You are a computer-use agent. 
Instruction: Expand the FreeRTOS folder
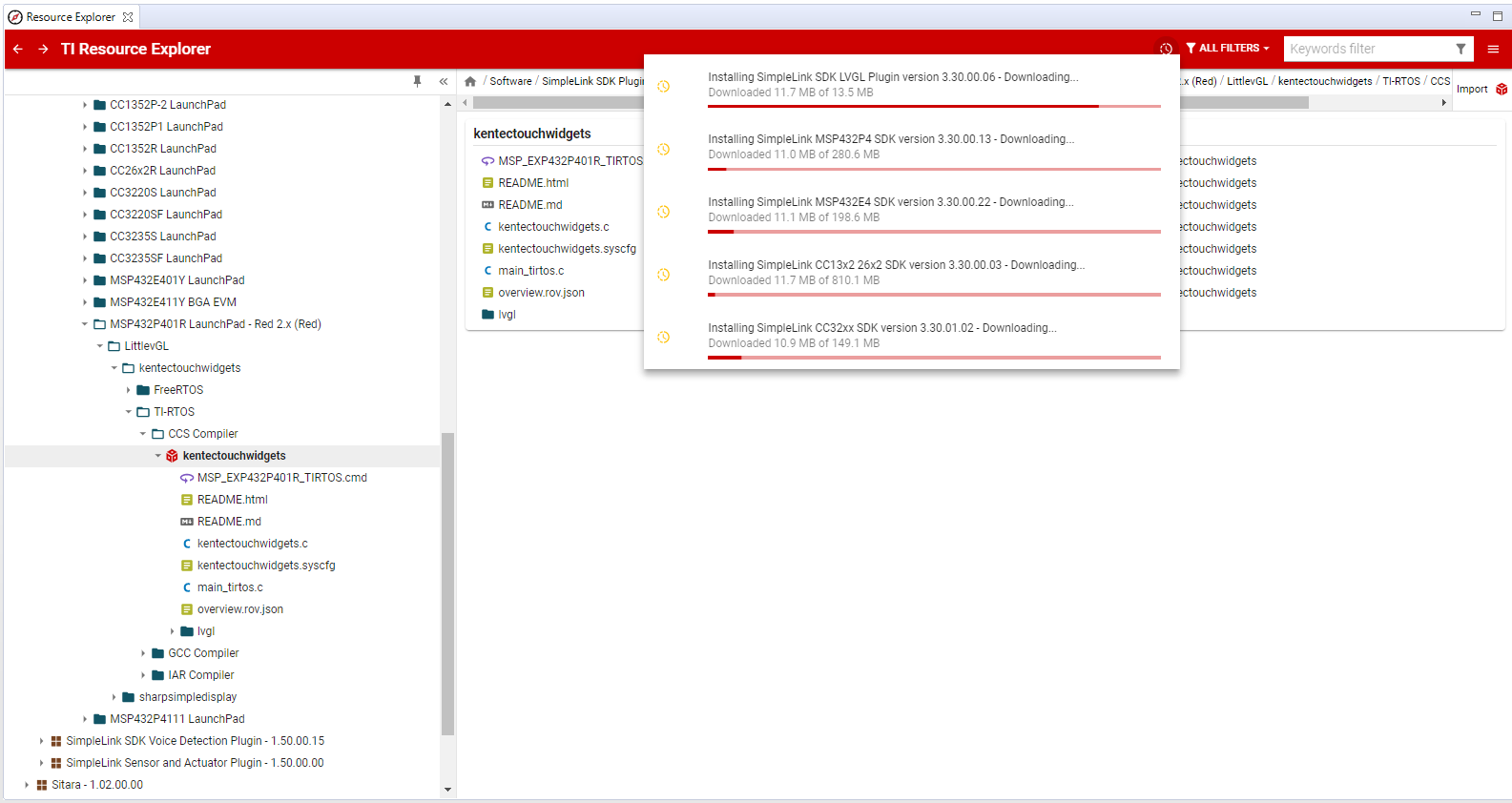(129, 390)
